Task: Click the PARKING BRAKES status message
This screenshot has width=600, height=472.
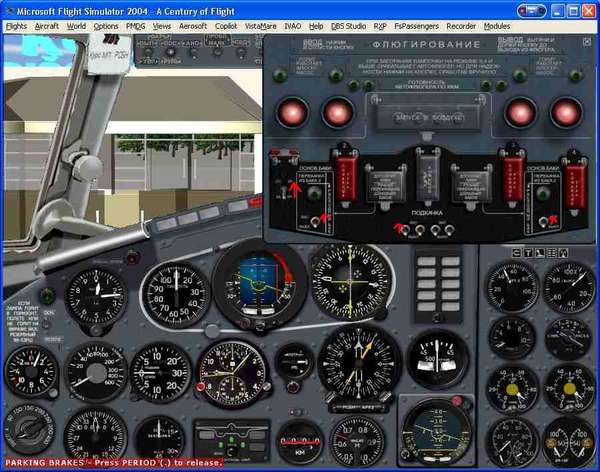Action: (114, 462)
